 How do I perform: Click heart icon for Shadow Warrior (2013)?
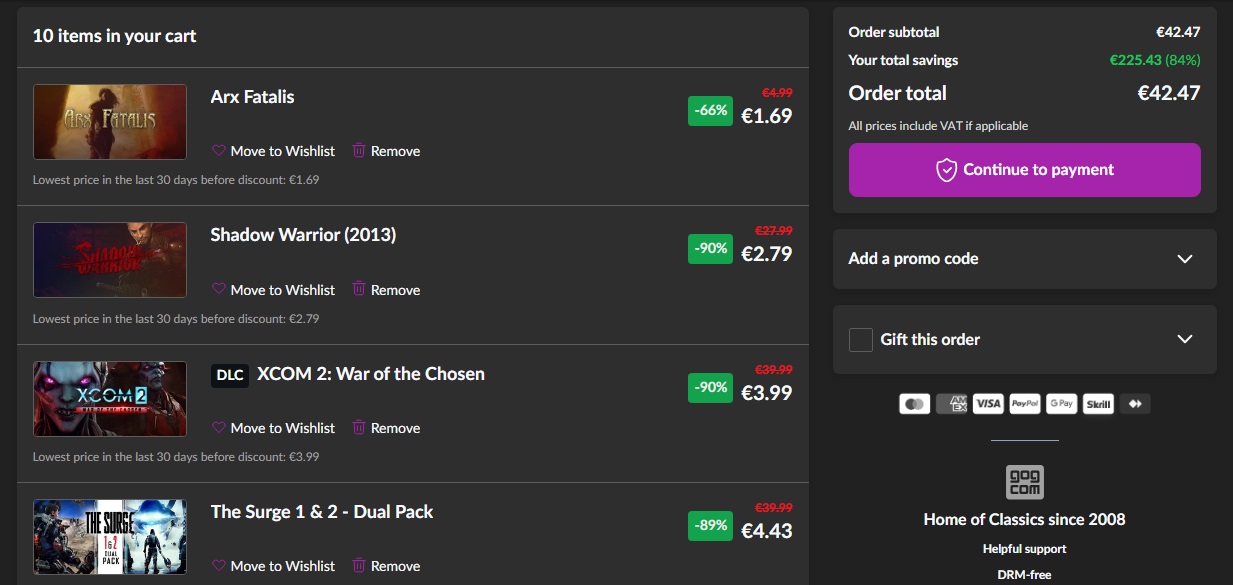(219, 290)
